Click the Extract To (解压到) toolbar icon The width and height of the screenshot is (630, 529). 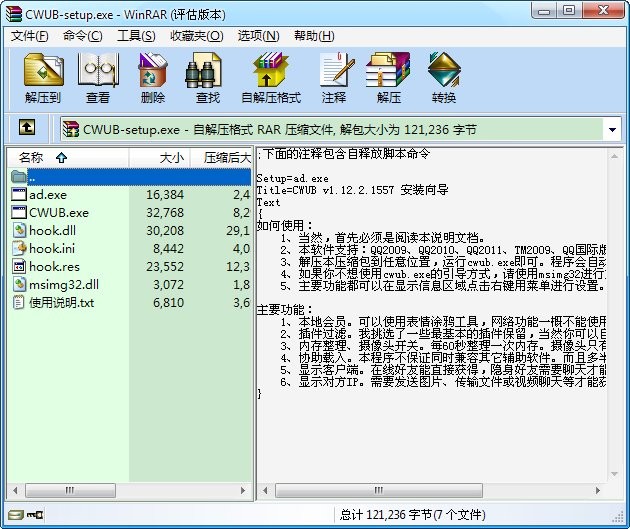pyautogui.click(x=43, y=70)
